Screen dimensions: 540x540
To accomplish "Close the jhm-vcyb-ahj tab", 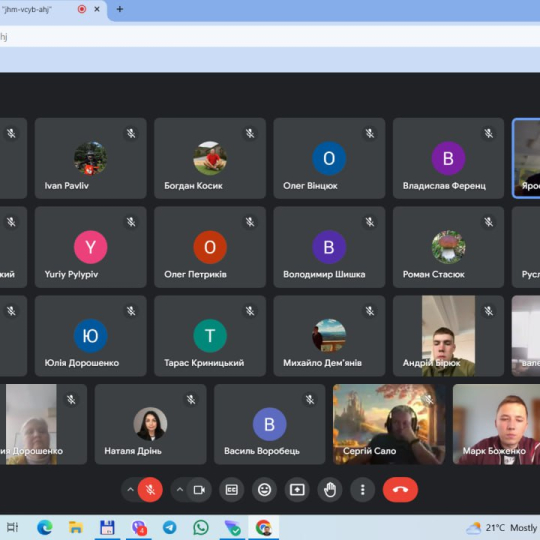I will click(97, 9).
